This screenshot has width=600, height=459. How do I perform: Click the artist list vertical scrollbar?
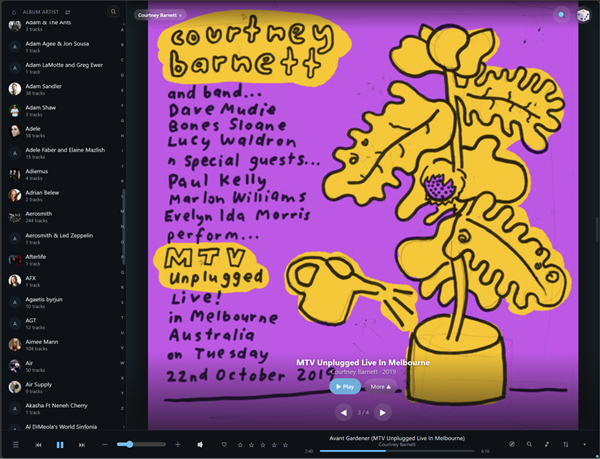point(124,226)
